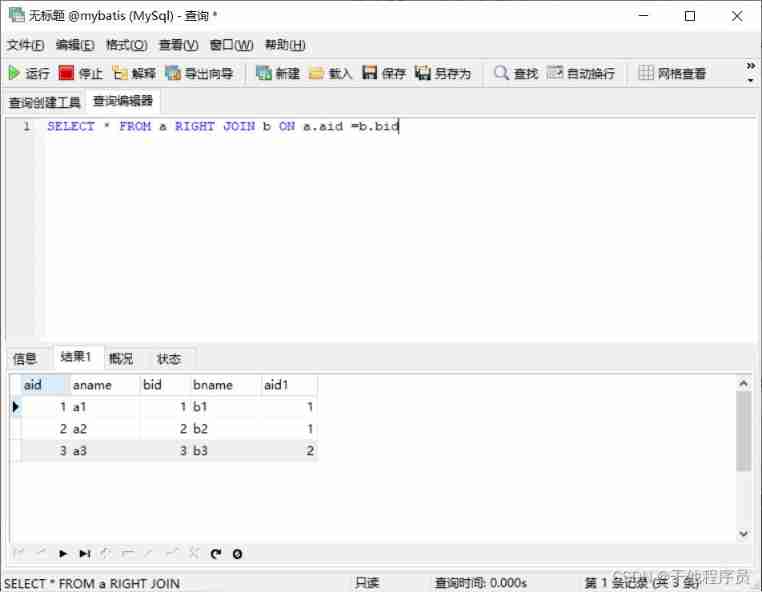Screen dimensions: 762x592
Task: Expand the toolbar overflow chevron
Action: click(750, 65)
